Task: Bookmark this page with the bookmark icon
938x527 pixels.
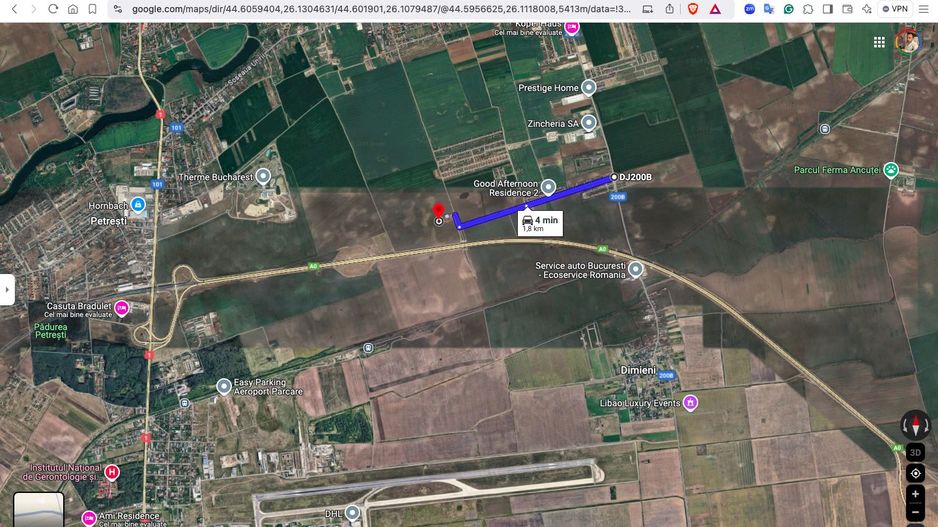Action: 92,9
